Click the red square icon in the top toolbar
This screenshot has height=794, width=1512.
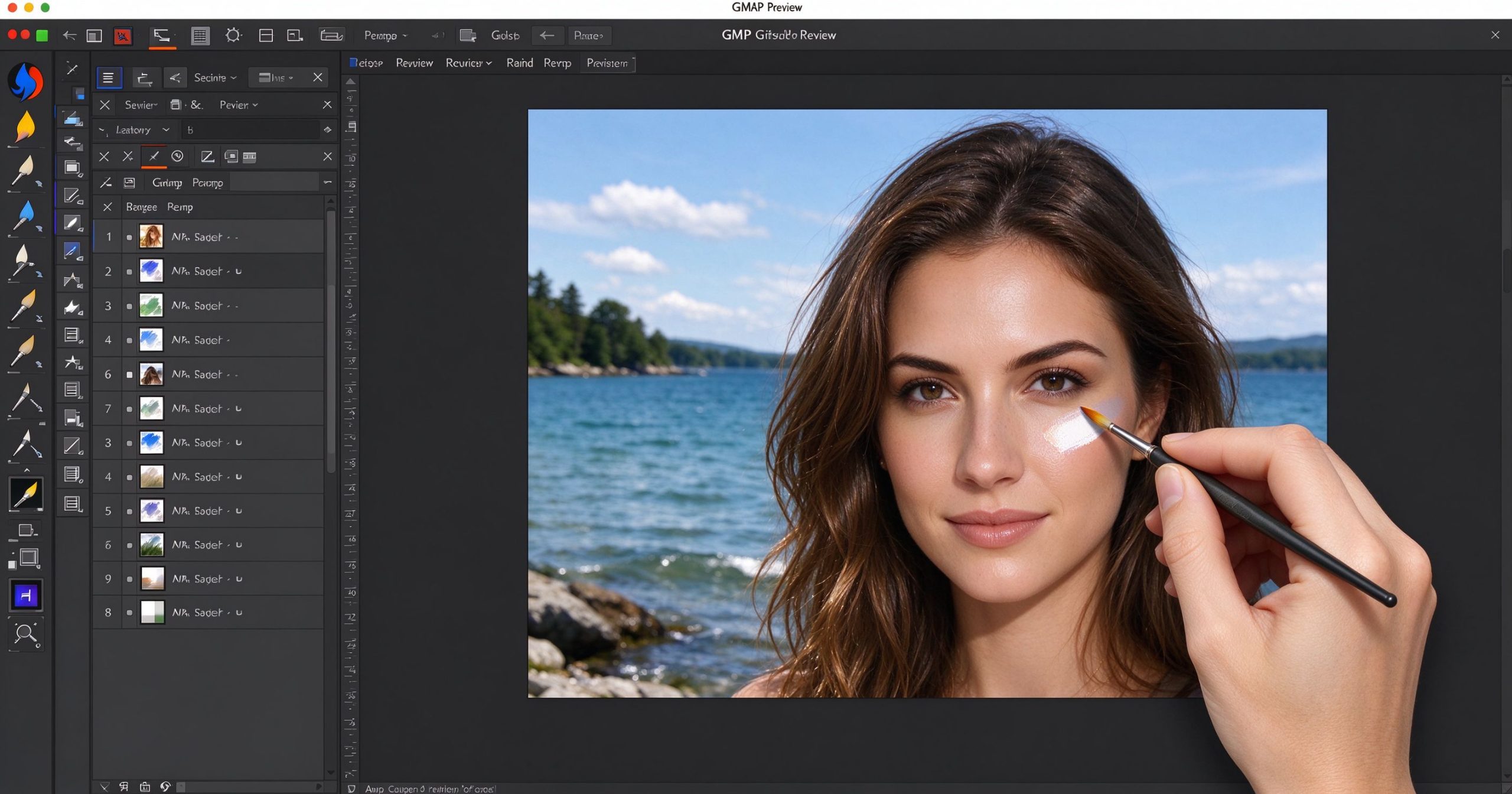click(123, 36)
